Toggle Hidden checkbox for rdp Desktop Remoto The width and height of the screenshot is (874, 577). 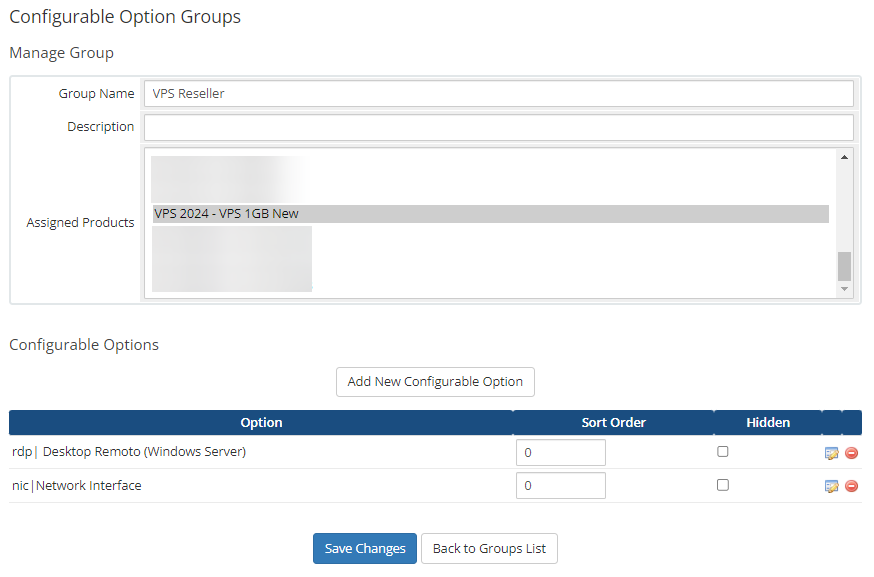click(x=722, y=452)
